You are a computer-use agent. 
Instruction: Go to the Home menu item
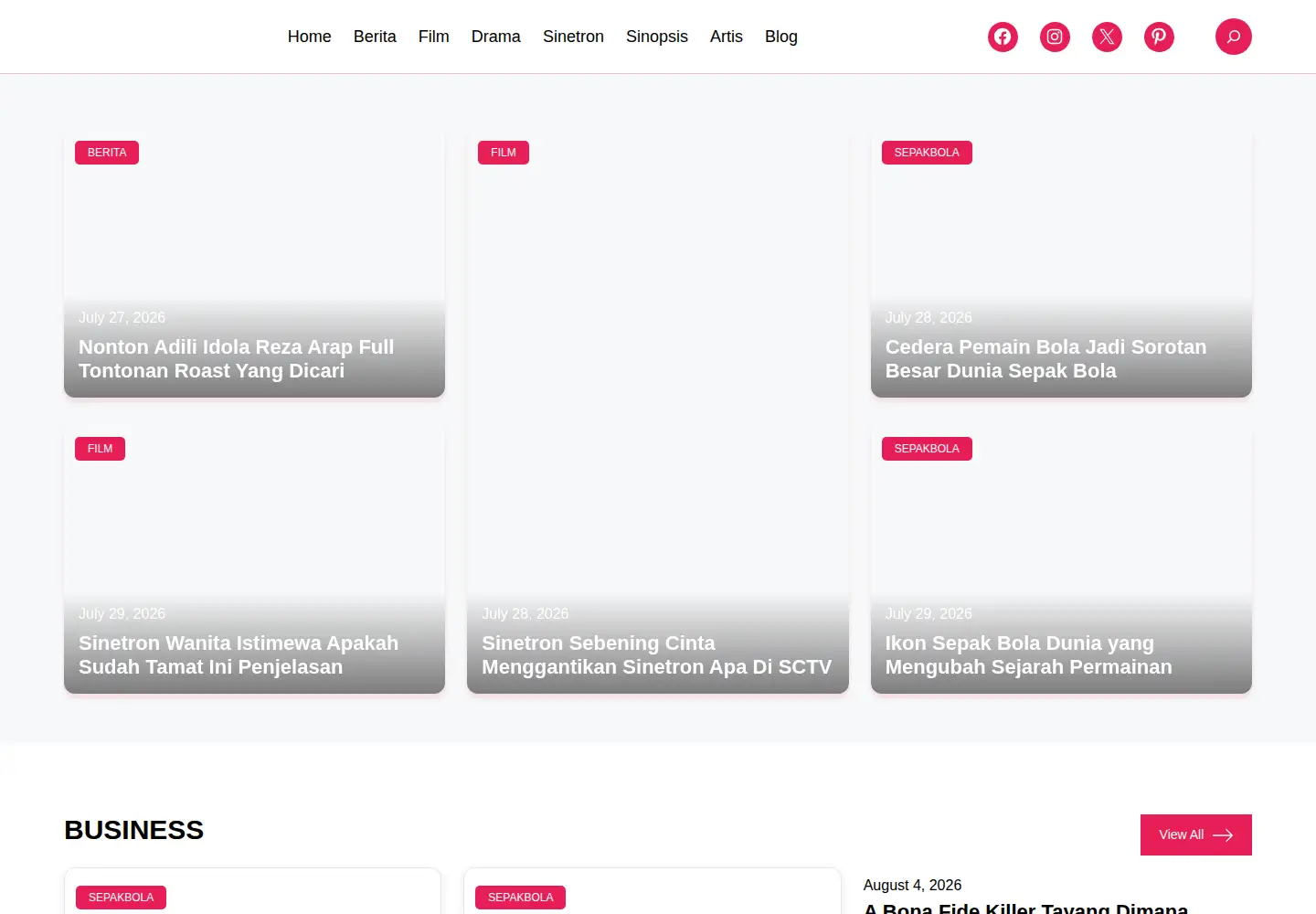coord(309,37)
